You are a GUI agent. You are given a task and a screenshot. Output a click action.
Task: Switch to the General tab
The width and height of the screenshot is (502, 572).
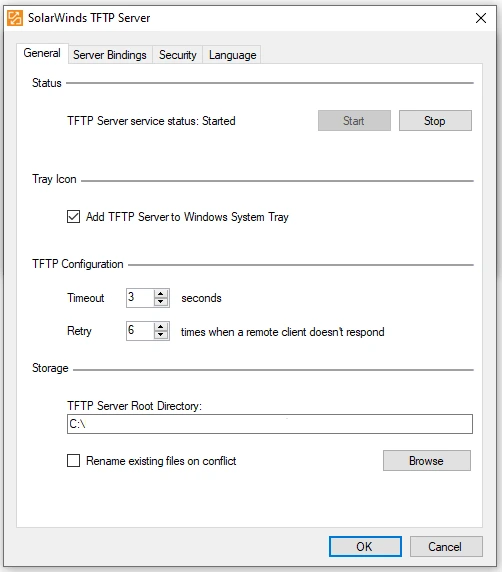point(42,53)
